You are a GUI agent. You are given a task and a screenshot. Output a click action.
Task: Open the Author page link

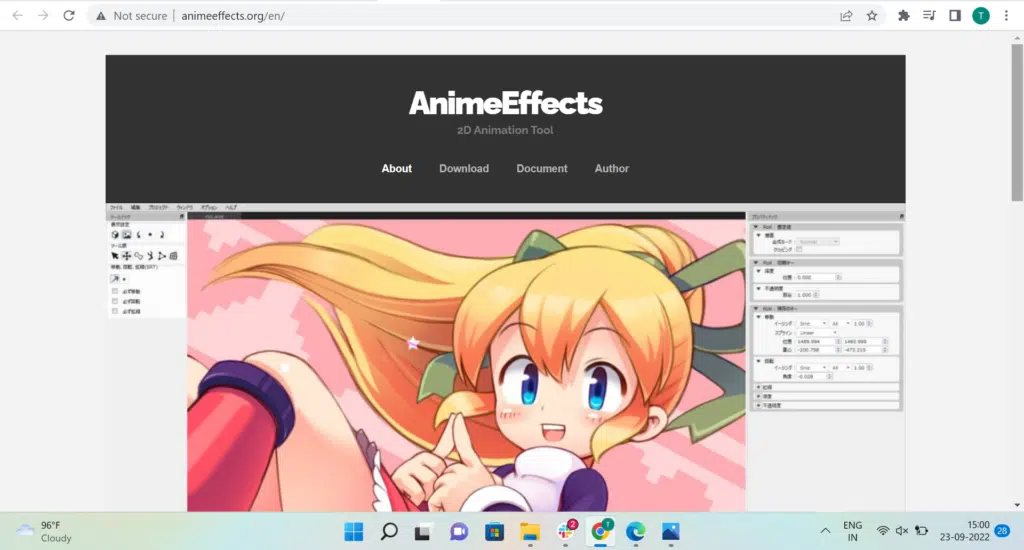(612, 169)
